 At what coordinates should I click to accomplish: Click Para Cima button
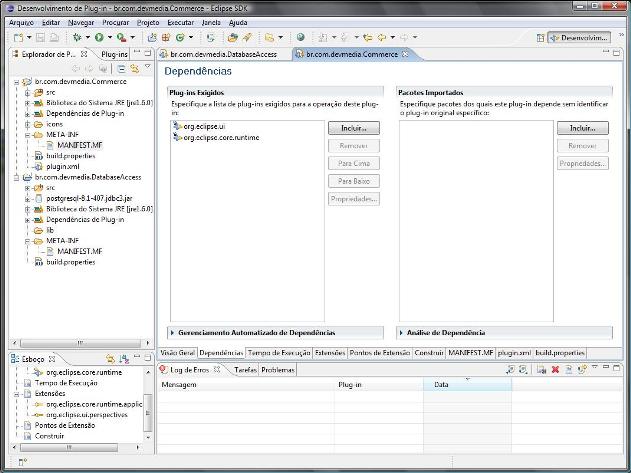[x=354, y=163]
